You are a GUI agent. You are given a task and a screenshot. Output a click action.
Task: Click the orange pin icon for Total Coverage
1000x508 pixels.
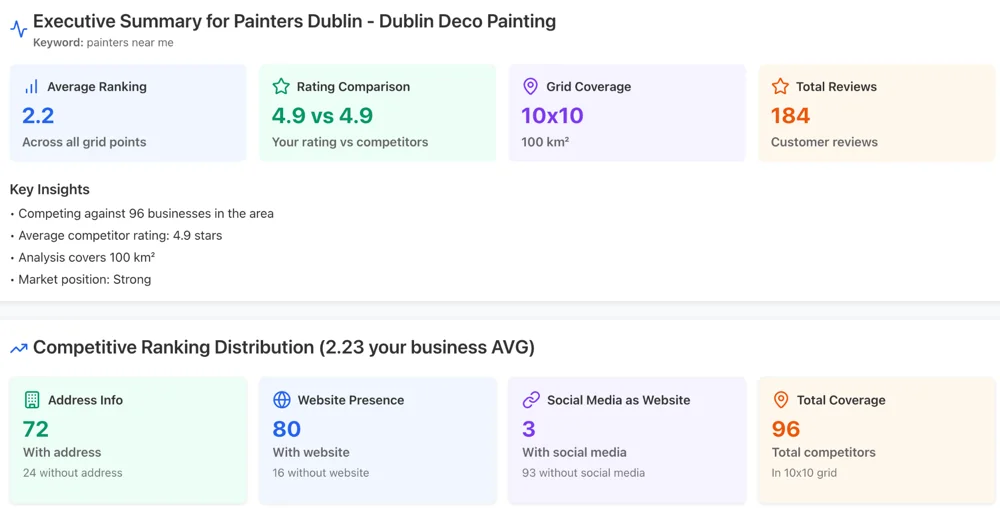pyautogui.click(x=781, y=400)
